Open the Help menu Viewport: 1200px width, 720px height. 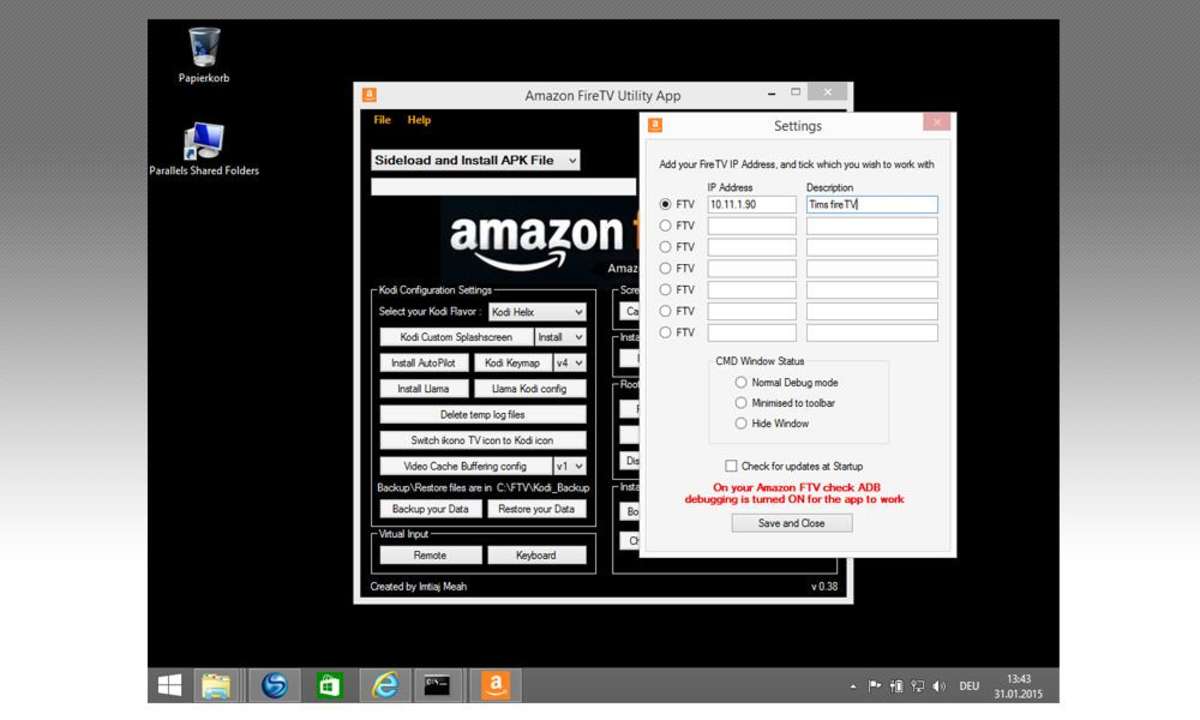point(419,120)
